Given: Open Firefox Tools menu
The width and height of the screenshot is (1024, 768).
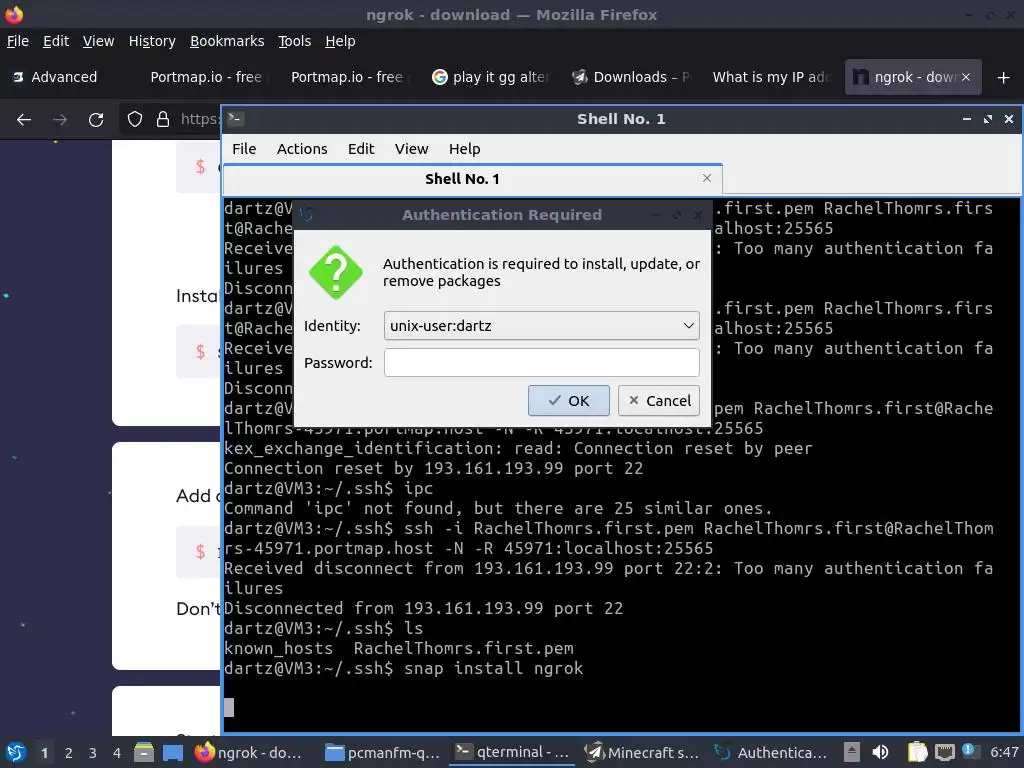Looking at the screenshot, I should click(295, 41).
